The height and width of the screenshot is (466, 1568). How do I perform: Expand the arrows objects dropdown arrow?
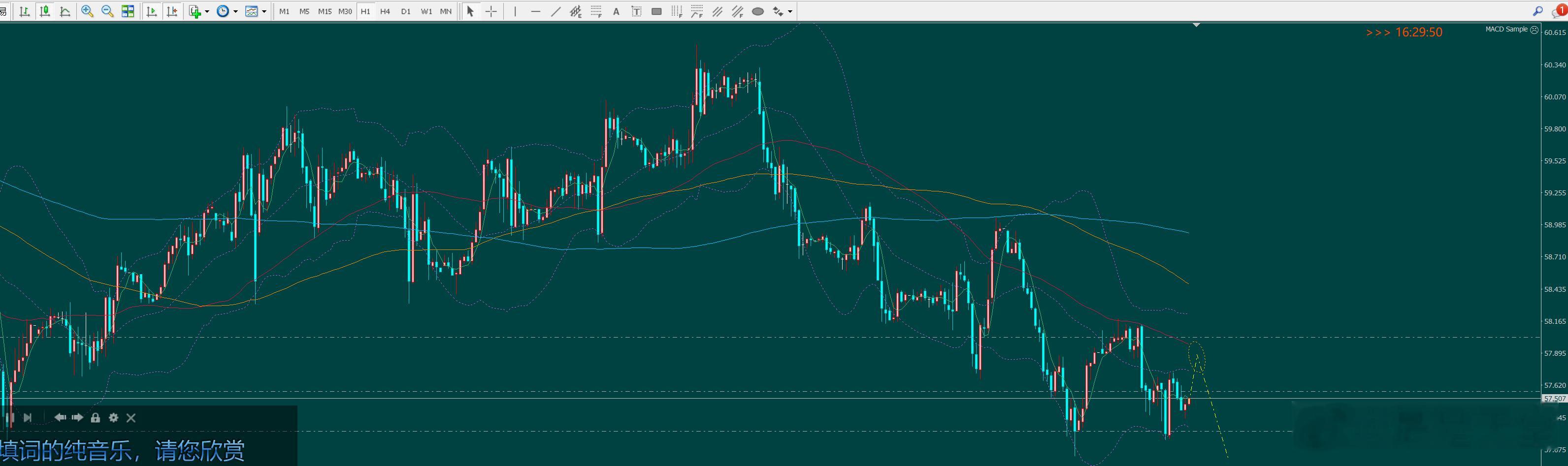[x=790, y=11]
